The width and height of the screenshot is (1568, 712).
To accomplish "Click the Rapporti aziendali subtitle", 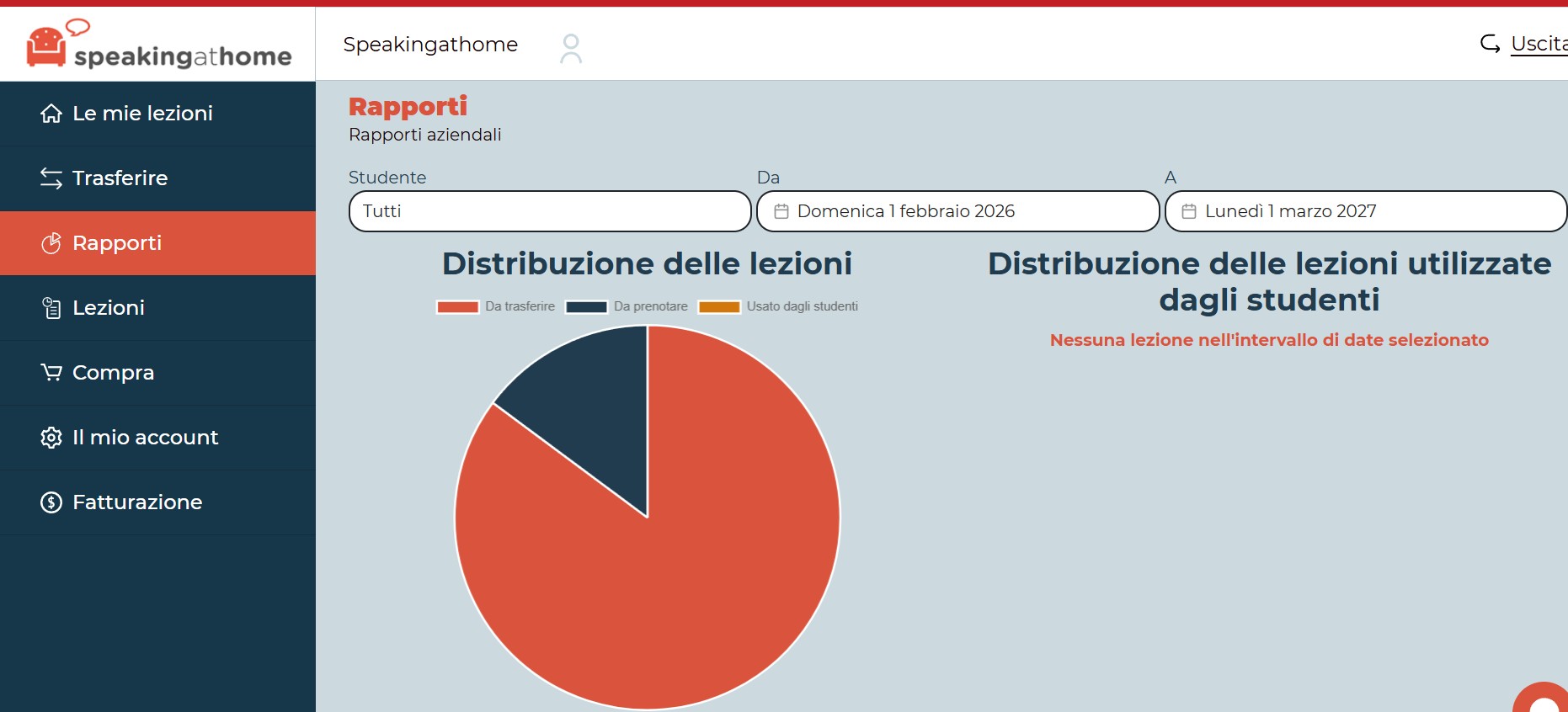I will tap(425, 135).
